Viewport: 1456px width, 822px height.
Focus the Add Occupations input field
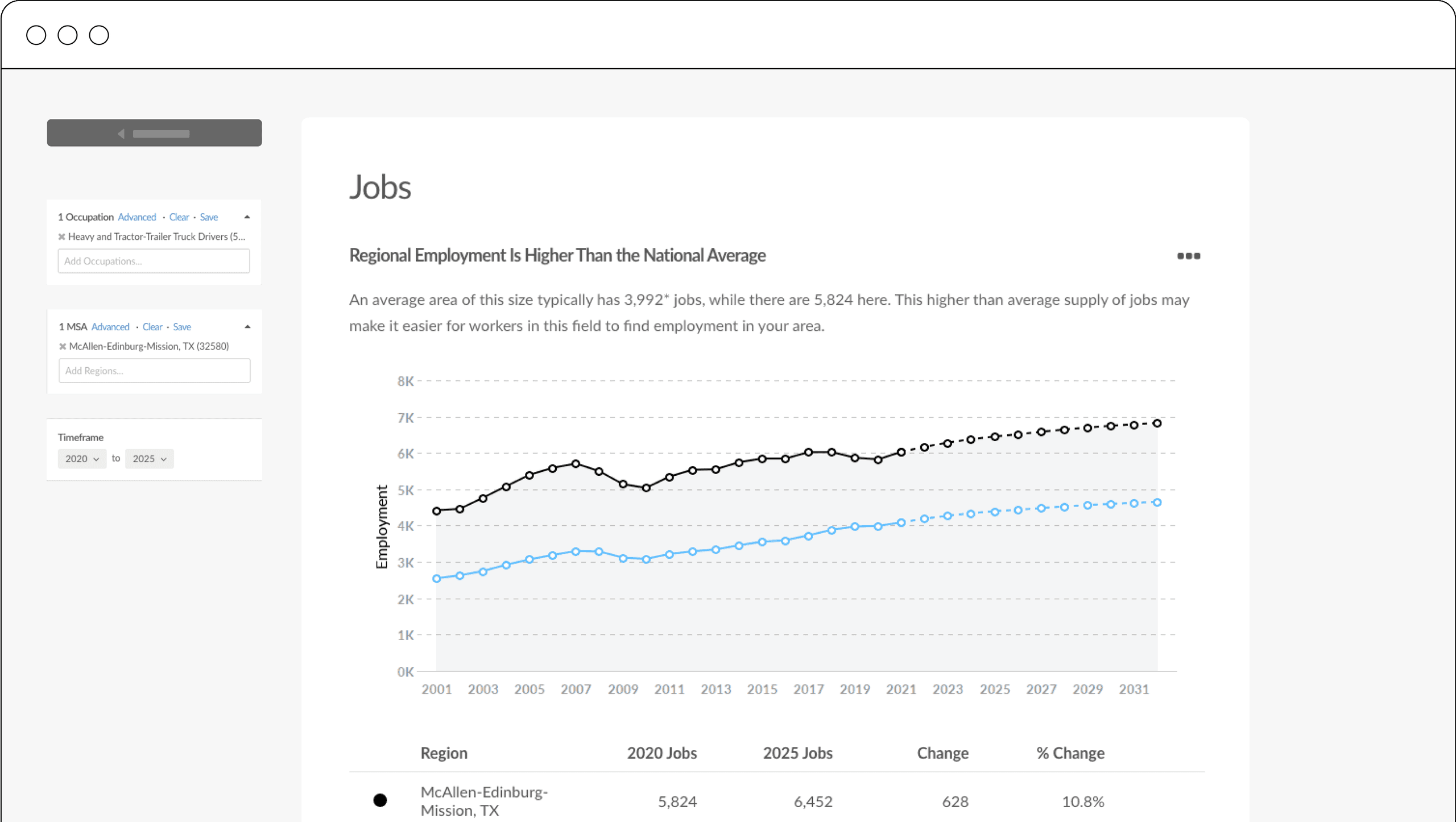tap(154, 261)
